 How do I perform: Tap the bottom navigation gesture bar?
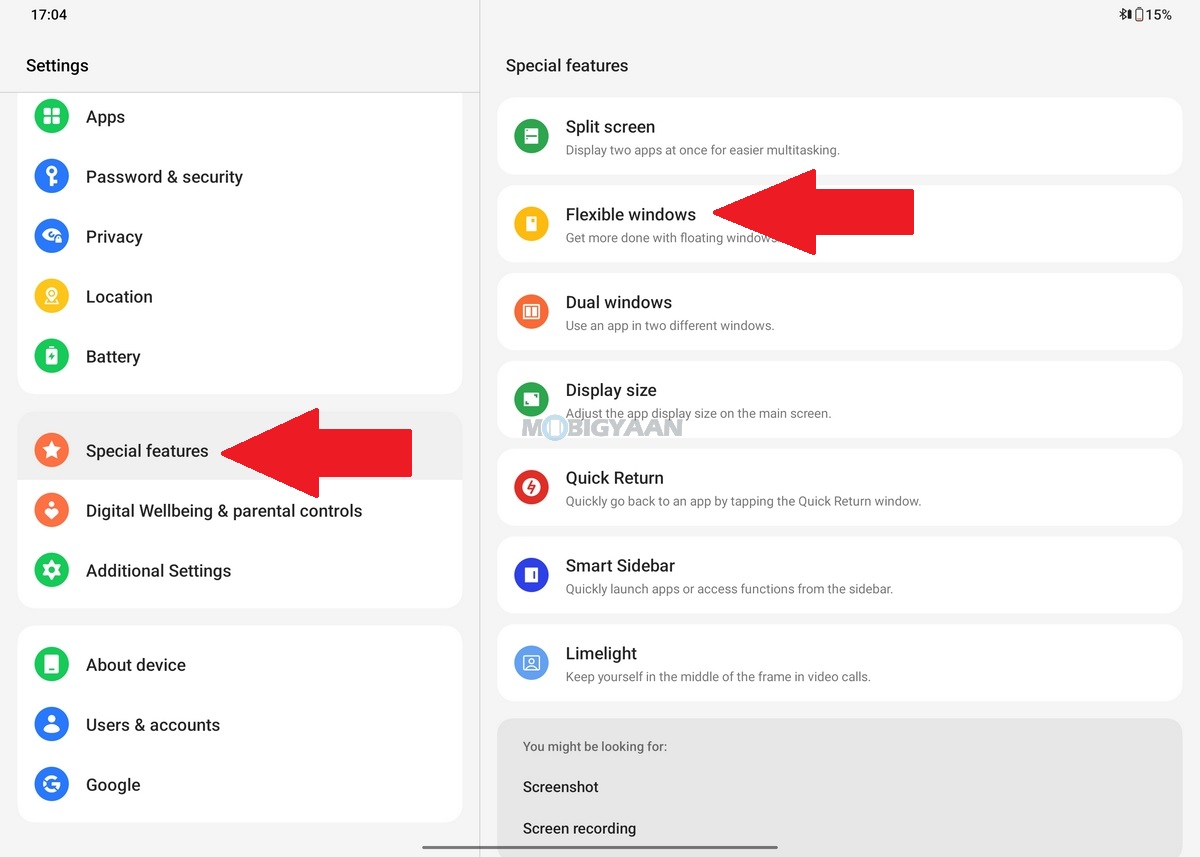pos(600,848)
